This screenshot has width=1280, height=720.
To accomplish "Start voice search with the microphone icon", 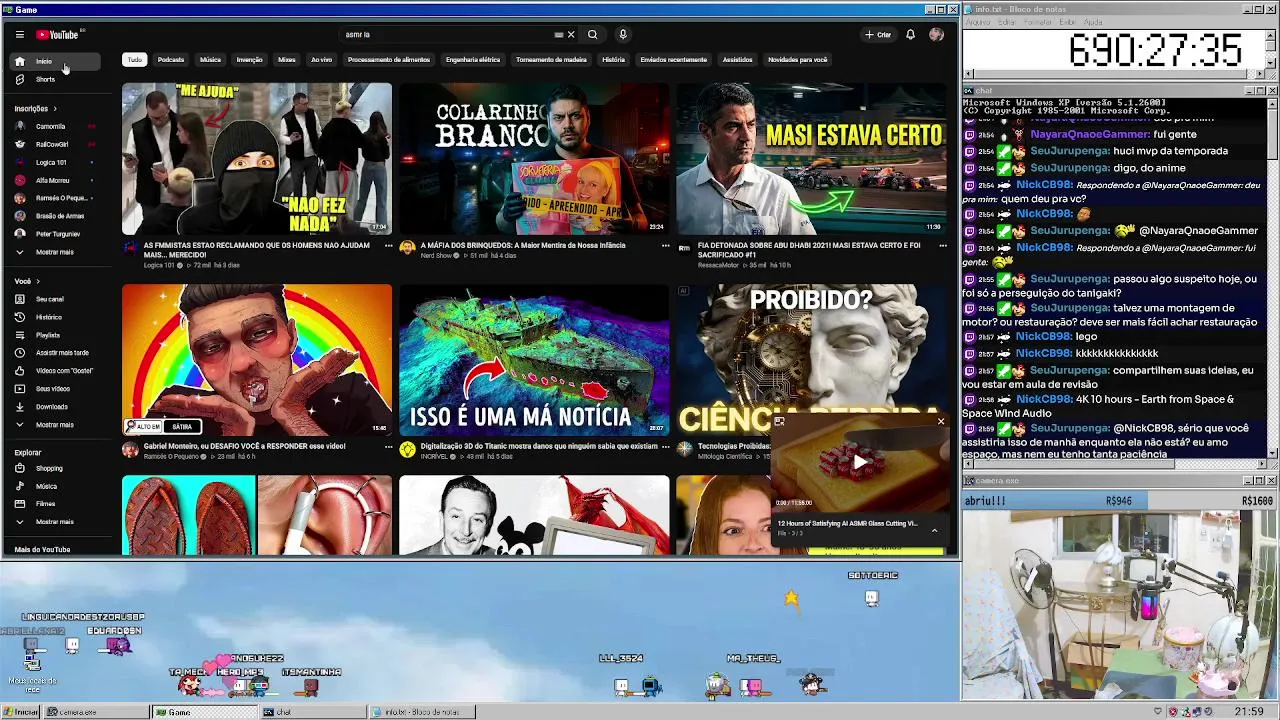I will [x=622, y=34].
